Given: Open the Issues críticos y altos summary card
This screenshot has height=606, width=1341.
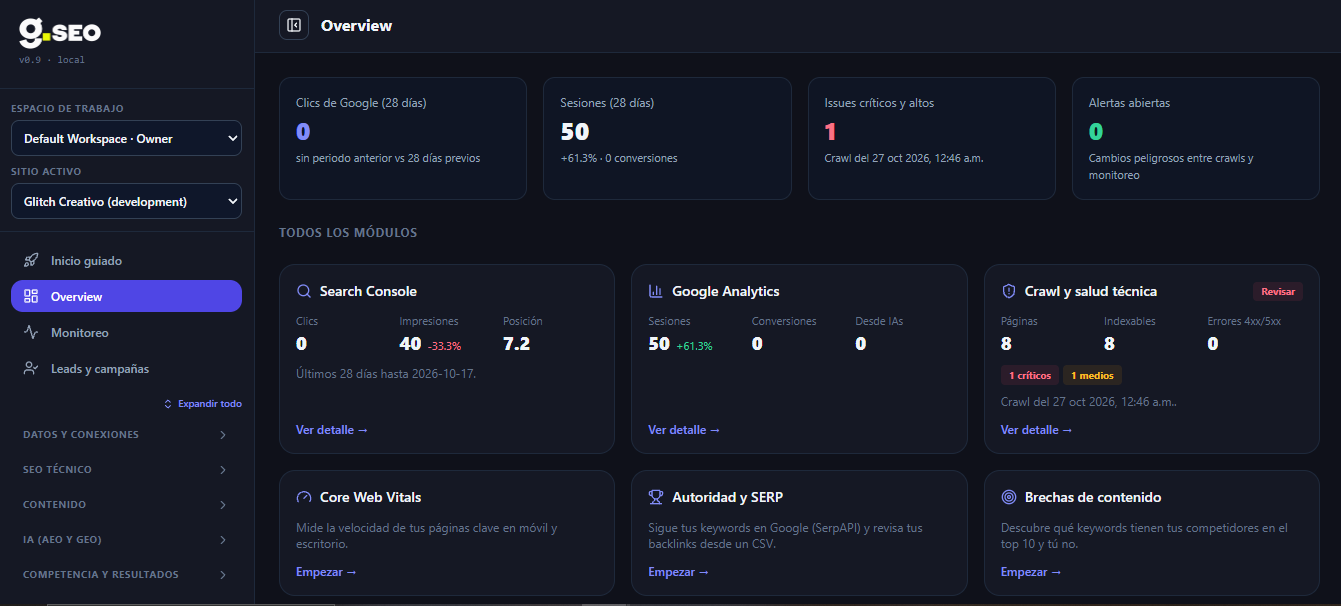Looking at the screenshot, I should [x=932, y=139].
